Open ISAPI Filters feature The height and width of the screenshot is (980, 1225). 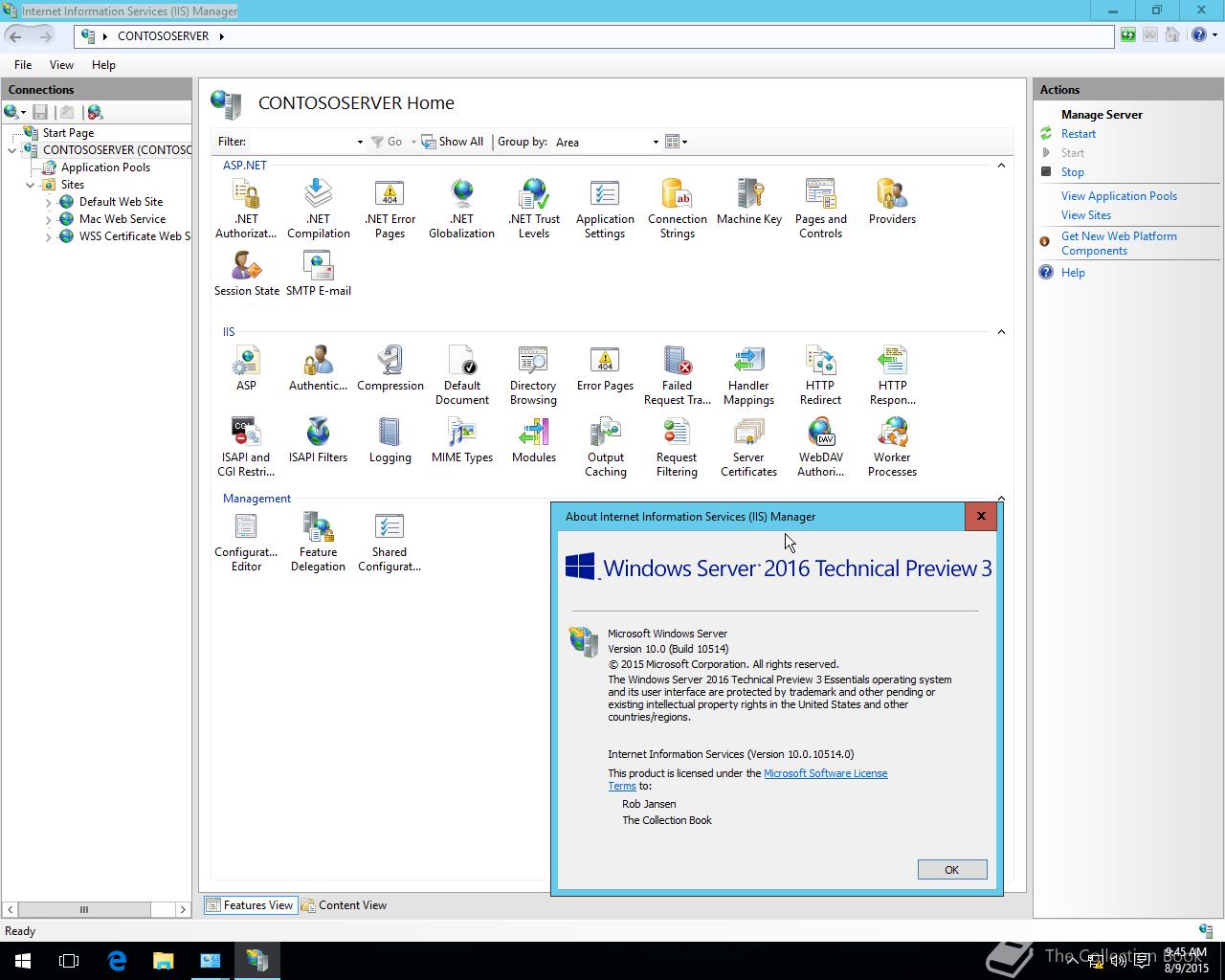[x=318, y=440]
